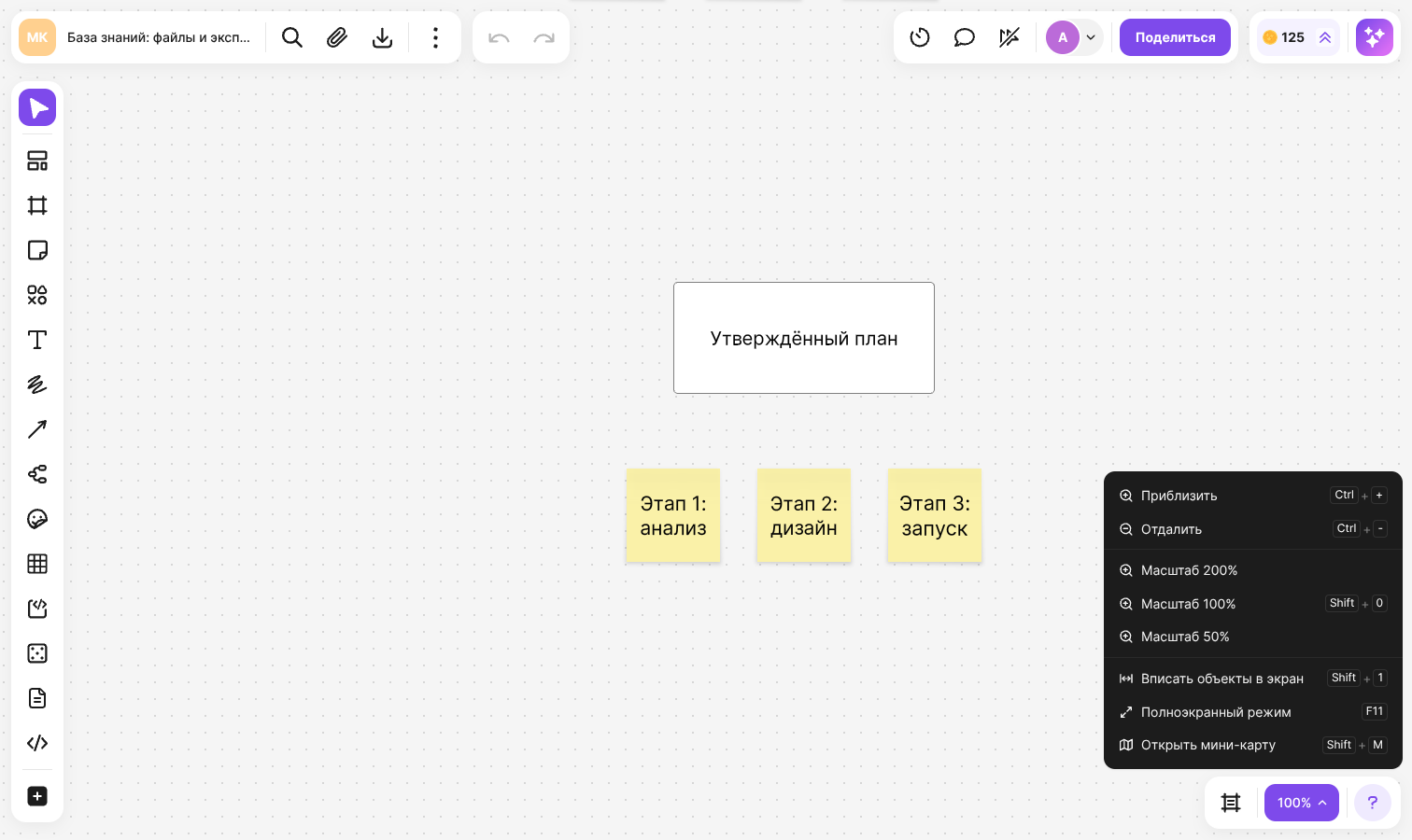The height and width of the screenshot is (840, 1412).
Task: Select Открыть мини-карту
Action: pos(1253,745)
